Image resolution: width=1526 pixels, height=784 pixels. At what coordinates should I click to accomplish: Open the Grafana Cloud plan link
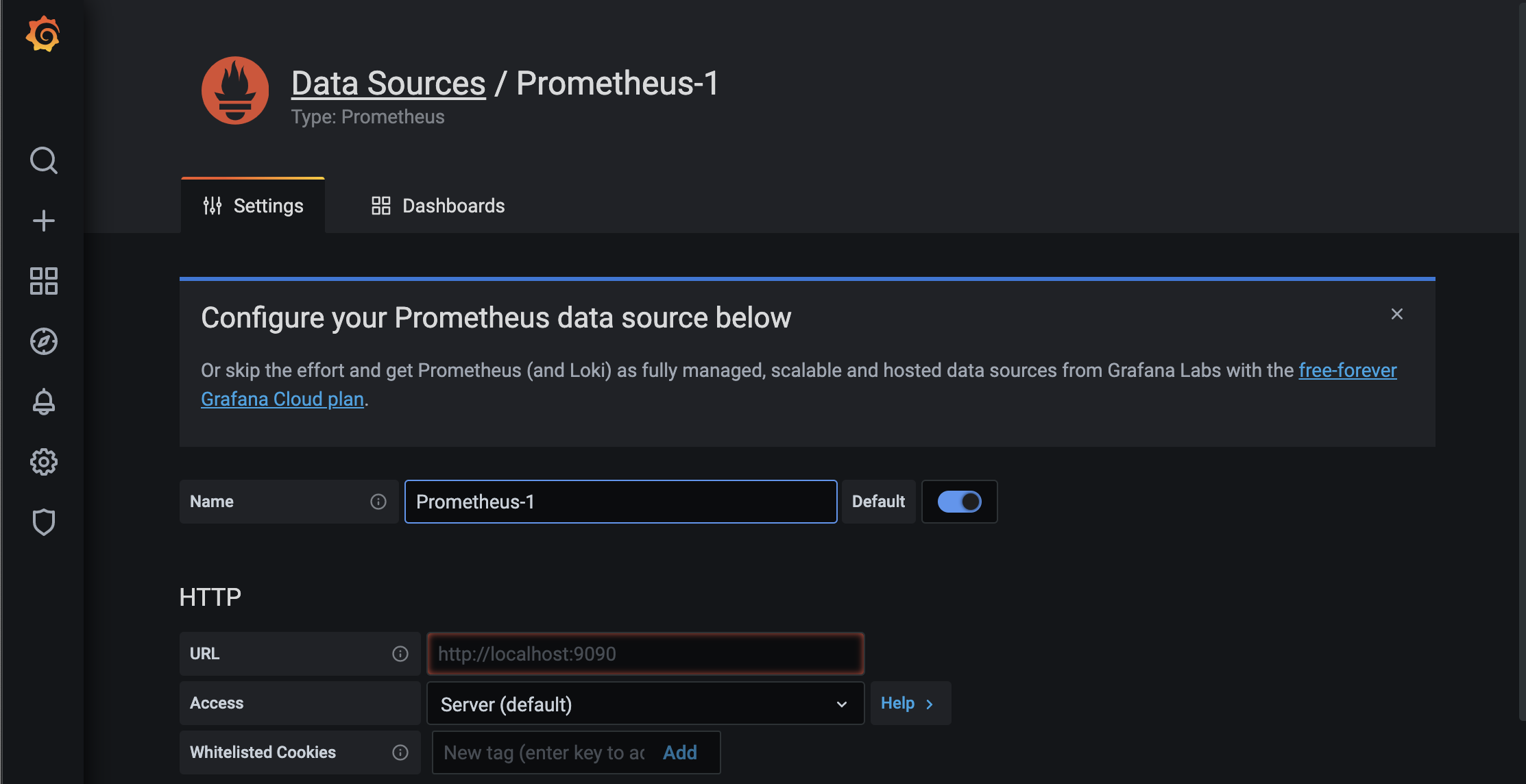pyautogui.click(x=282, y=398)
